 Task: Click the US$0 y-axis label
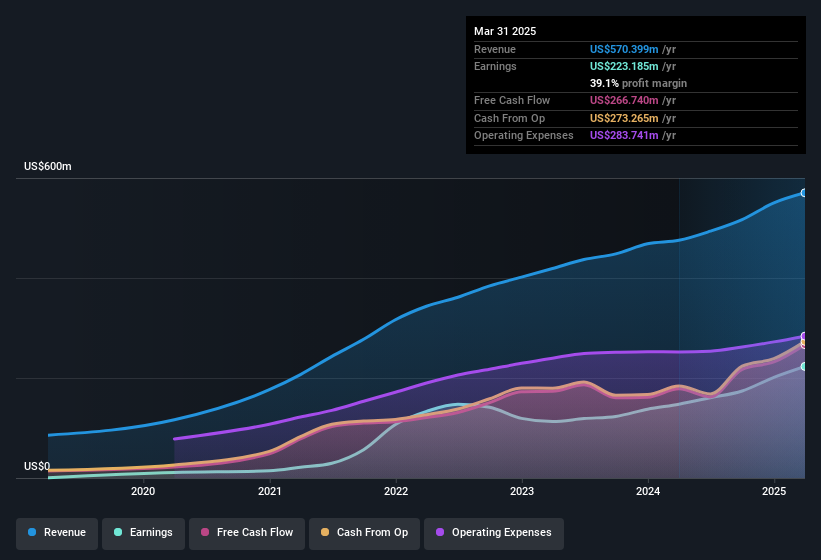(x=37, y=466)
